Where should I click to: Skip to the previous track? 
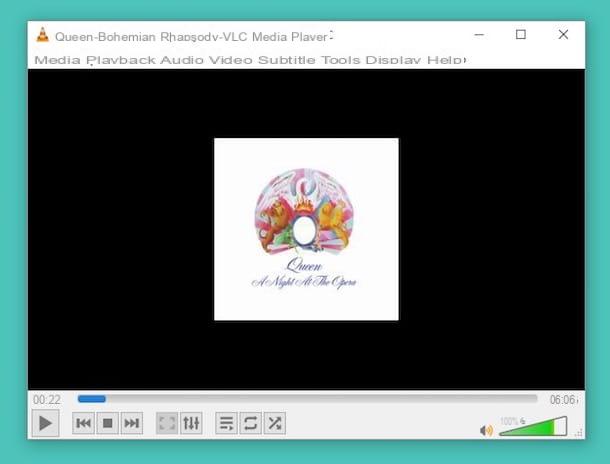(x=83, y=423)
